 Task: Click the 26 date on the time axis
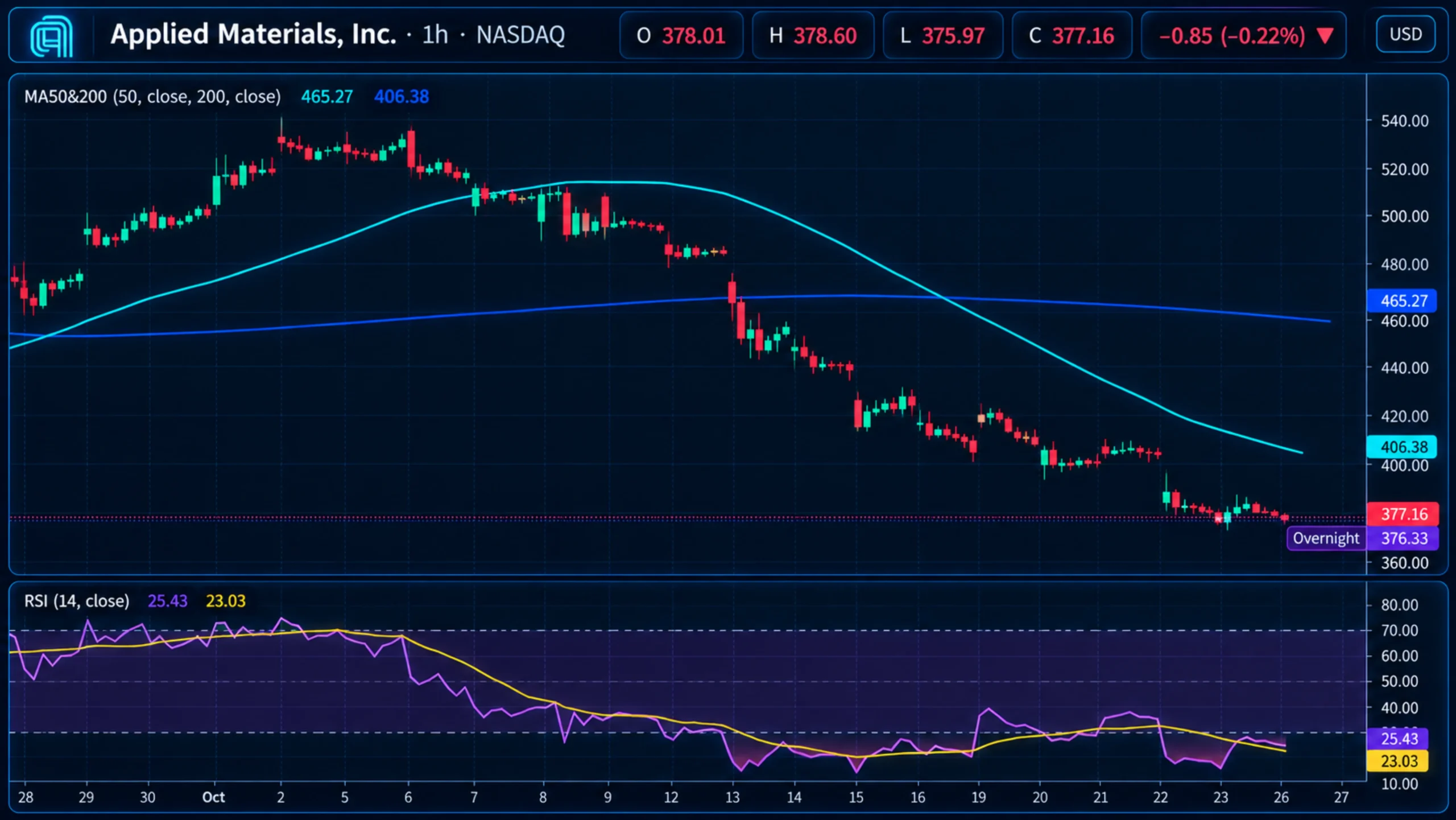[x=1281, y=797]
